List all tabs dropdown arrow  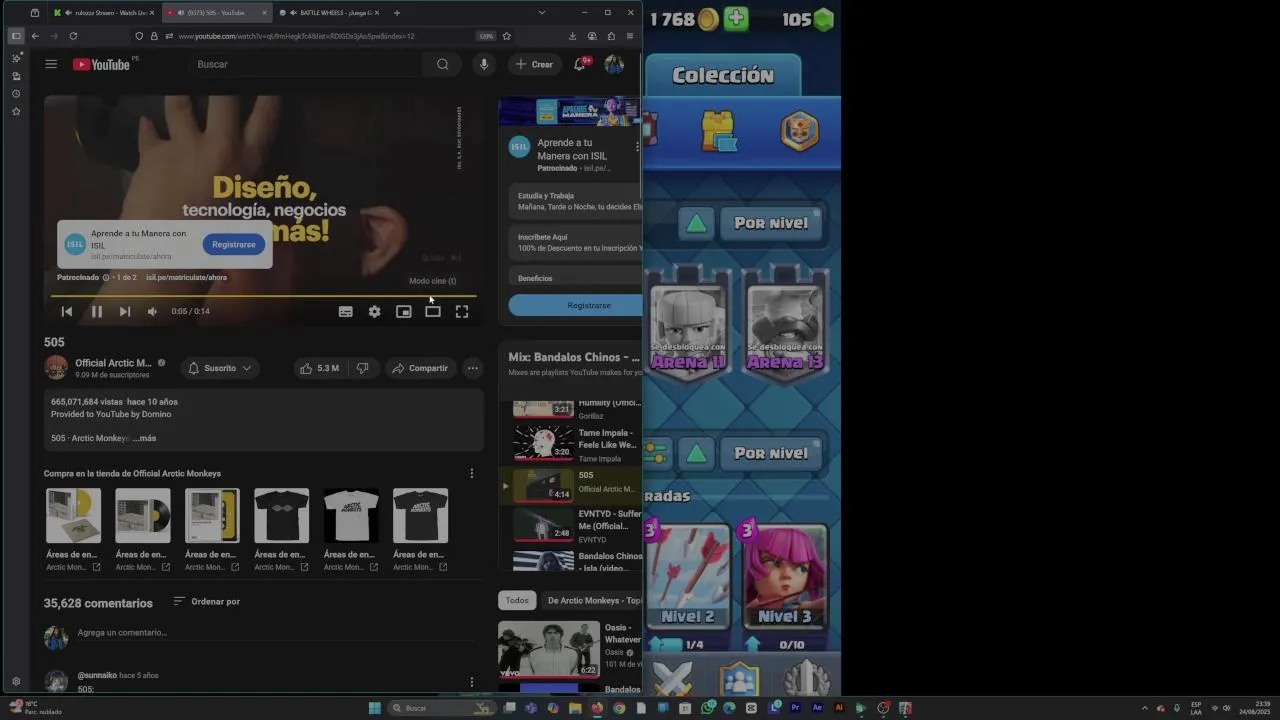pyautogui.click(x=541, y=13)
